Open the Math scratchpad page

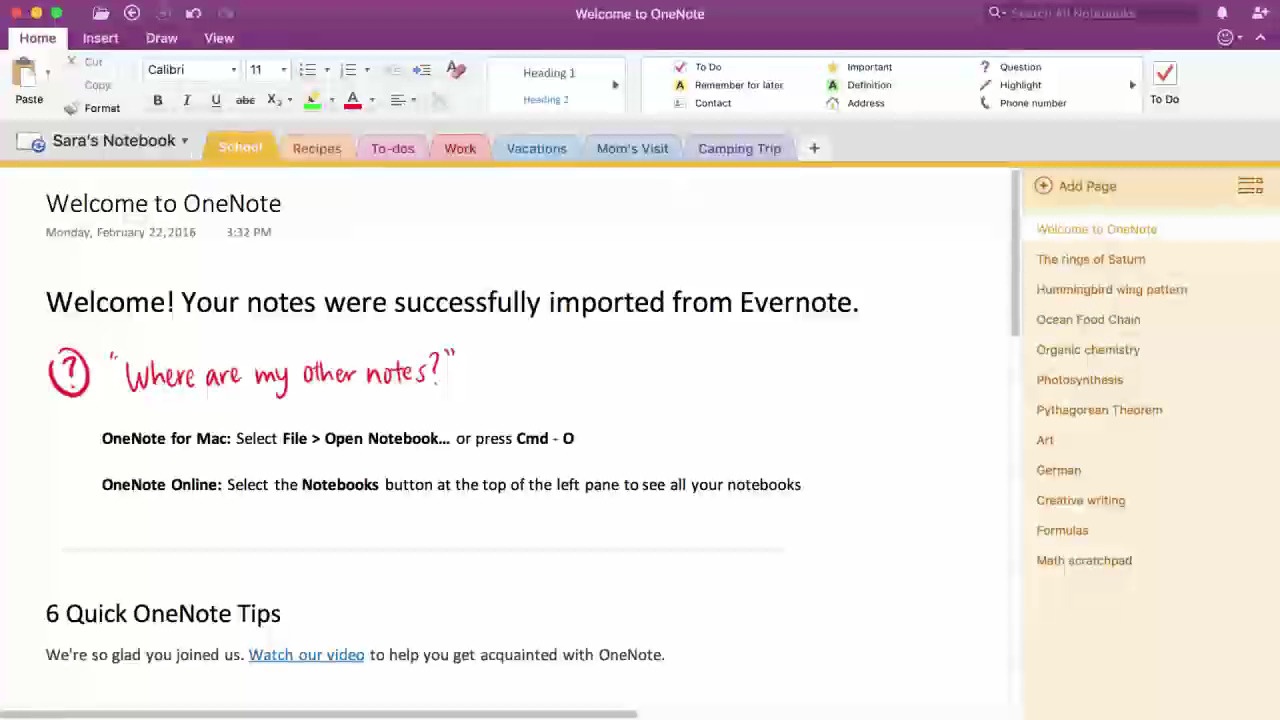[x=1084, y=561]
